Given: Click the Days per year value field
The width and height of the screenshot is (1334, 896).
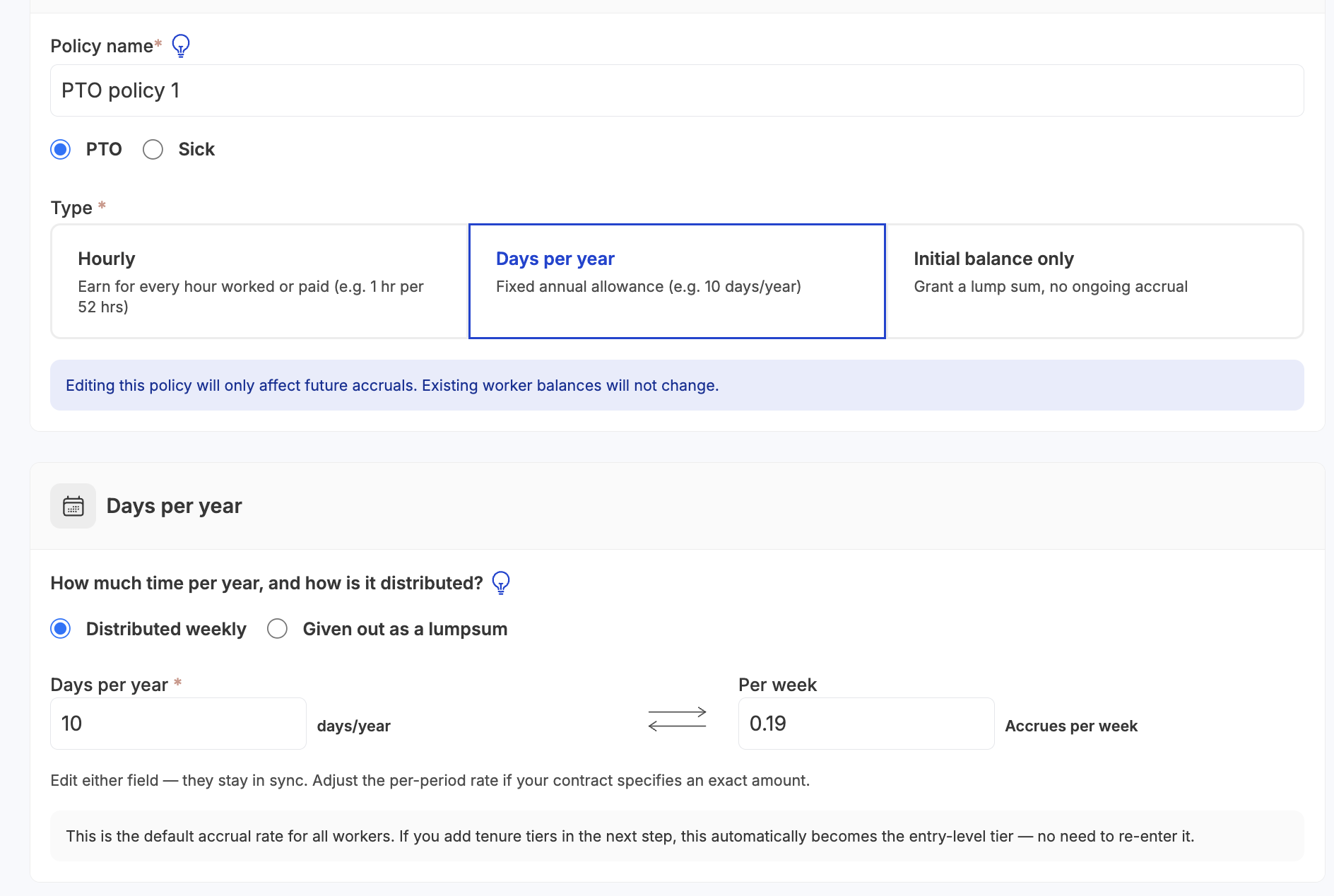Looking at the screenshot, I should click(177, 723).
